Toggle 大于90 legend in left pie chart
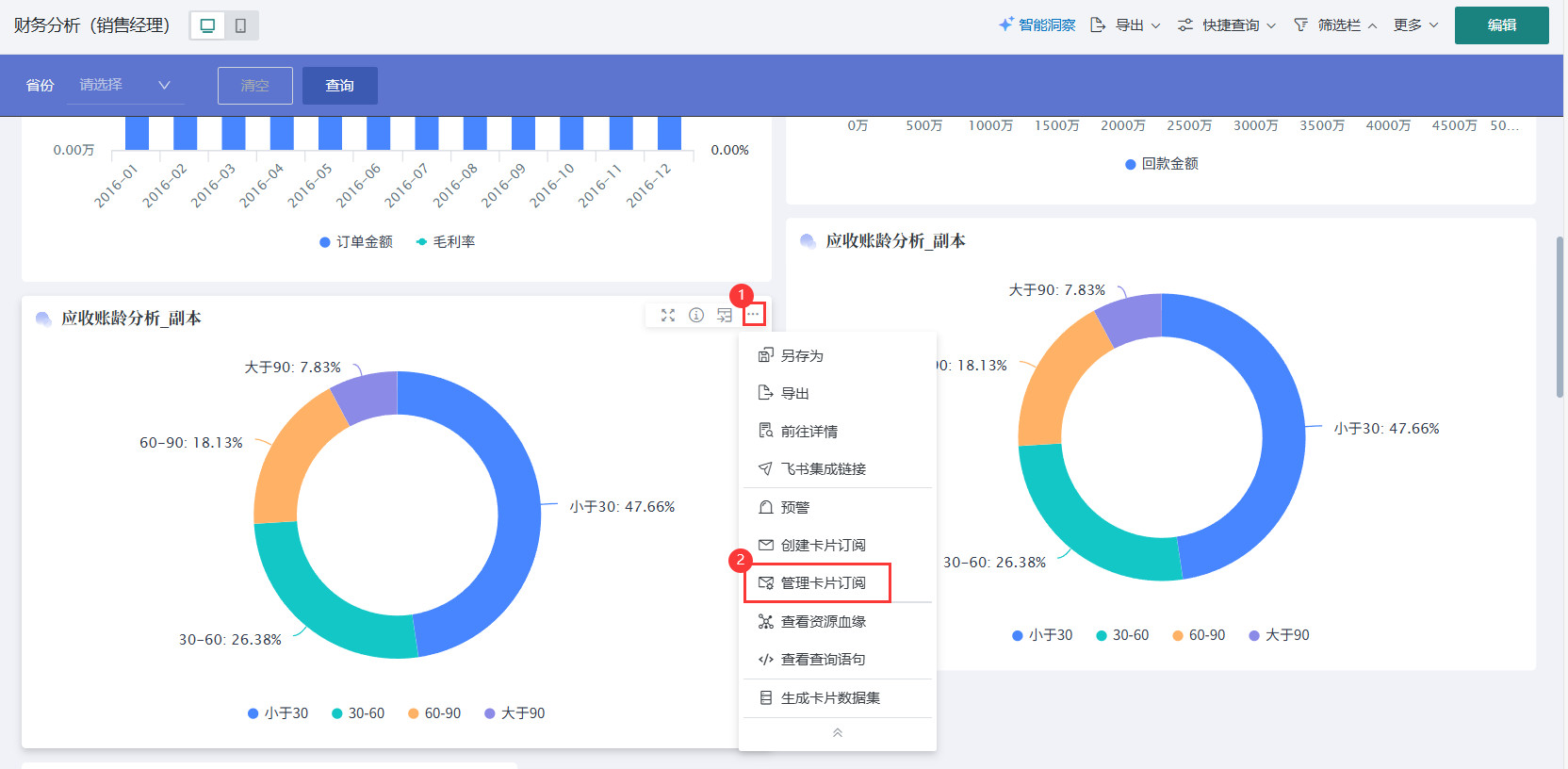1568x769 pixels. tap(514, 713)
